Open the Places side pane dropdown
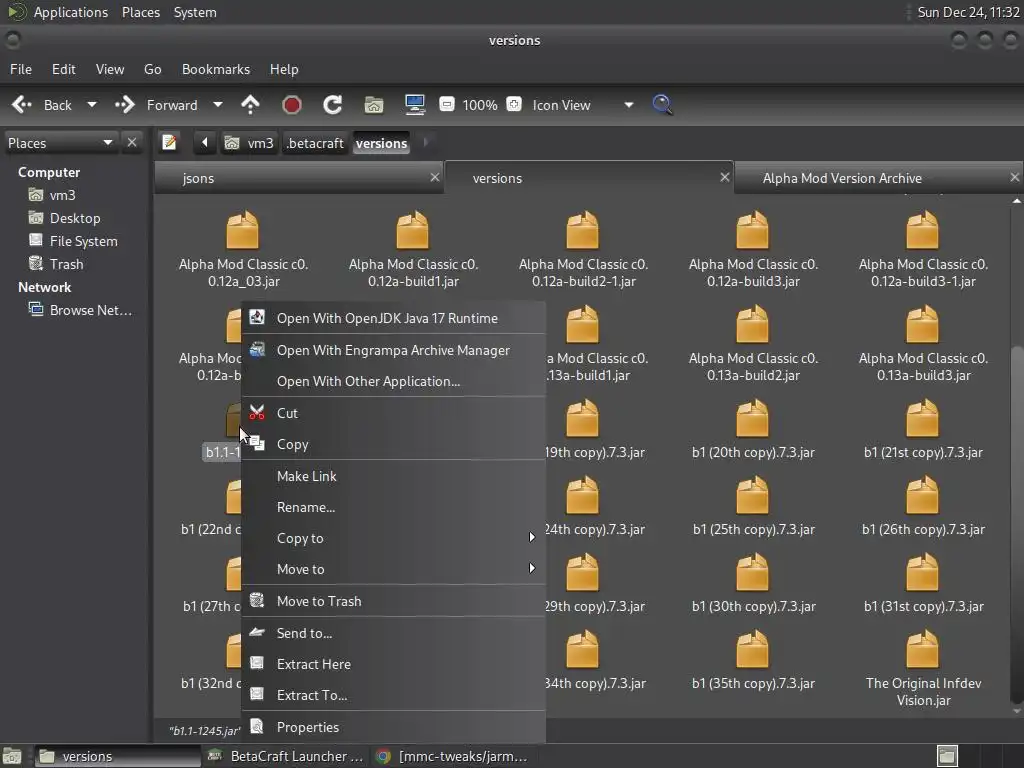Image resolution: width=1024 pixels, height=768 pixels. pyautogui.click(x=107, y=143)
